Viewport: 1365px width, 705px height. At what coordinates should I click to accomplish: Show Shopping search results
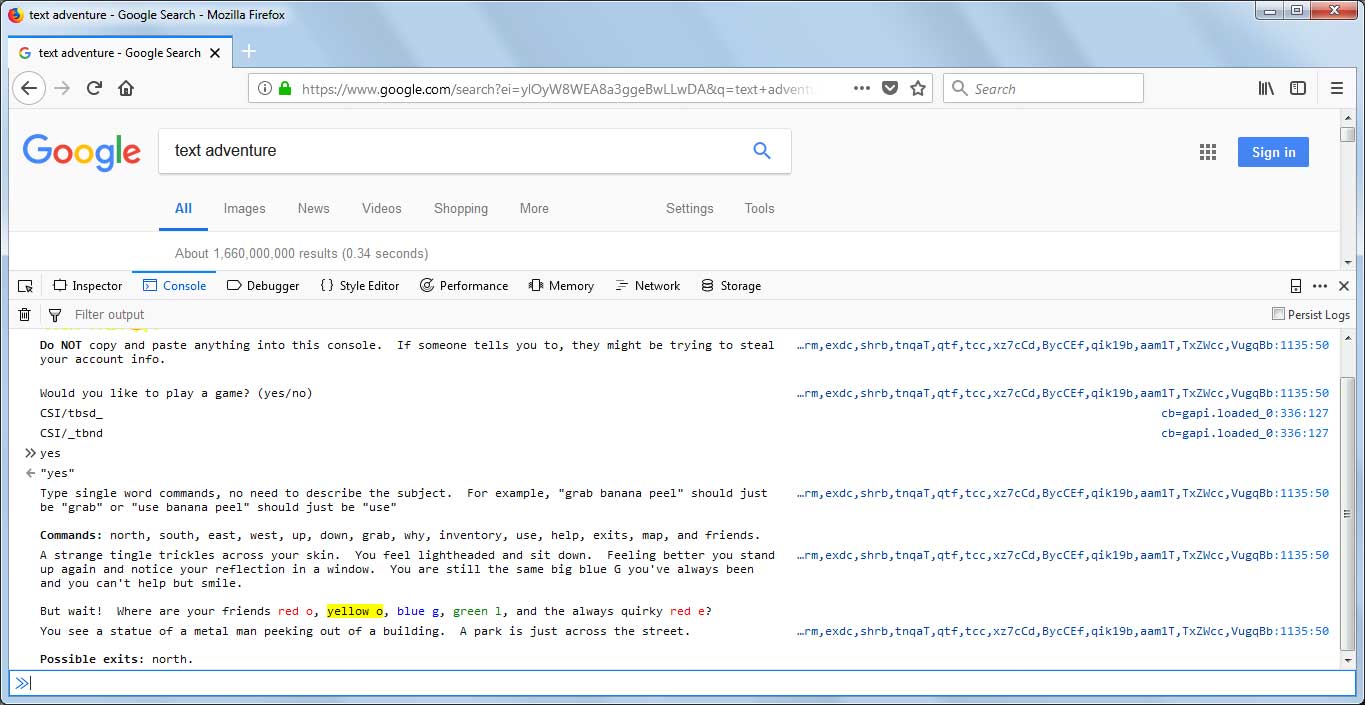point(461,208)
